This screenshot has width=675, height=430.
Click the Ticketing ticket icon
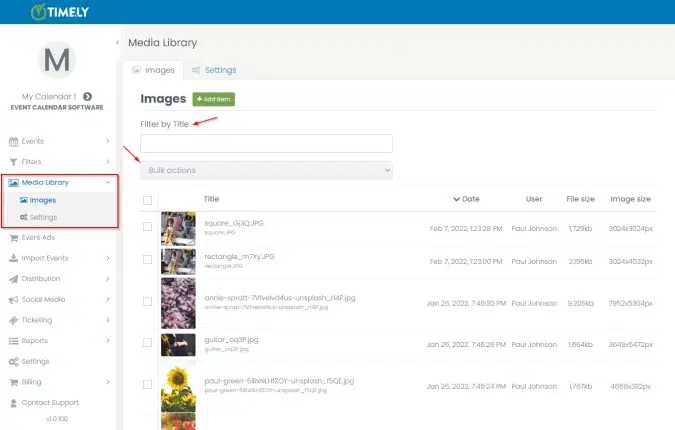(13, 320)
